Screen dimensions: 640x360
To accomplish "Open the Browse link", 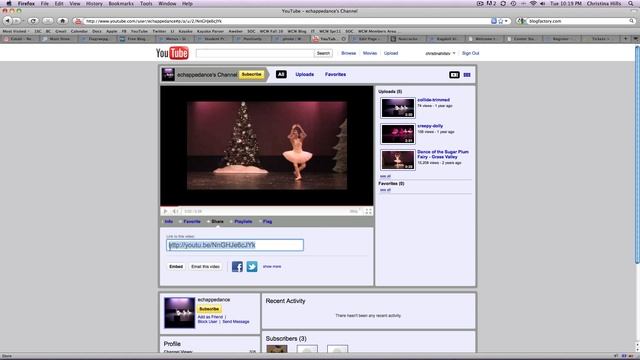I will coord(349,53).
